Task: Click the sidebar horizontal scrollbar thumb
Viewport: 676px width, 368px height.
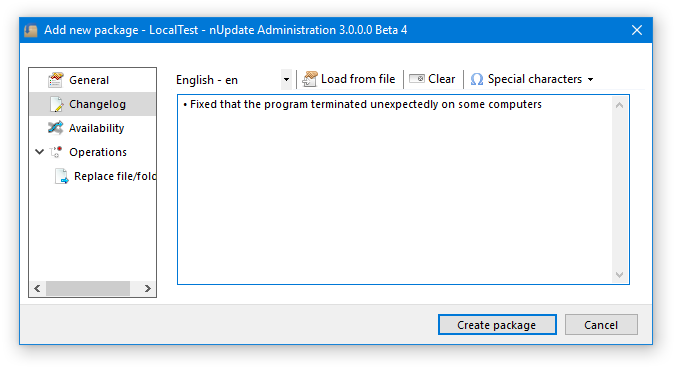Action: coord(88,288)
